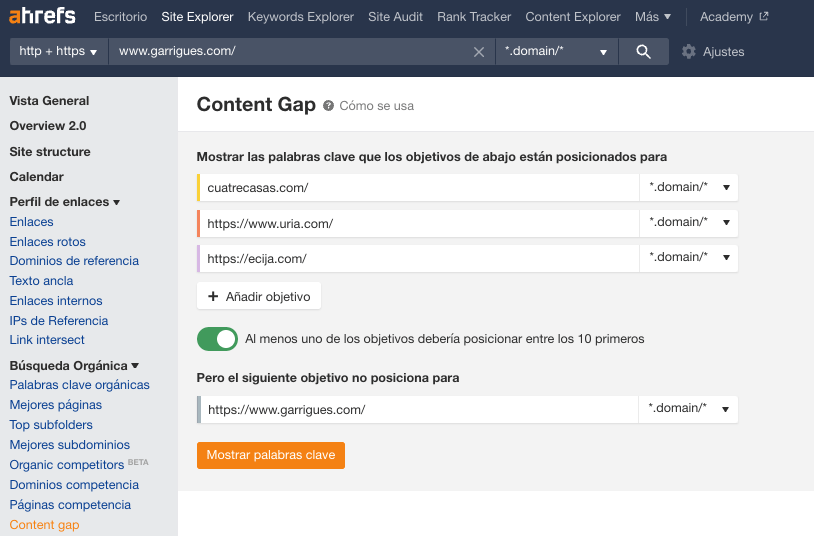Open Keywords Explorer
This screenshot has width=814, height=536.
coord(301,17)
